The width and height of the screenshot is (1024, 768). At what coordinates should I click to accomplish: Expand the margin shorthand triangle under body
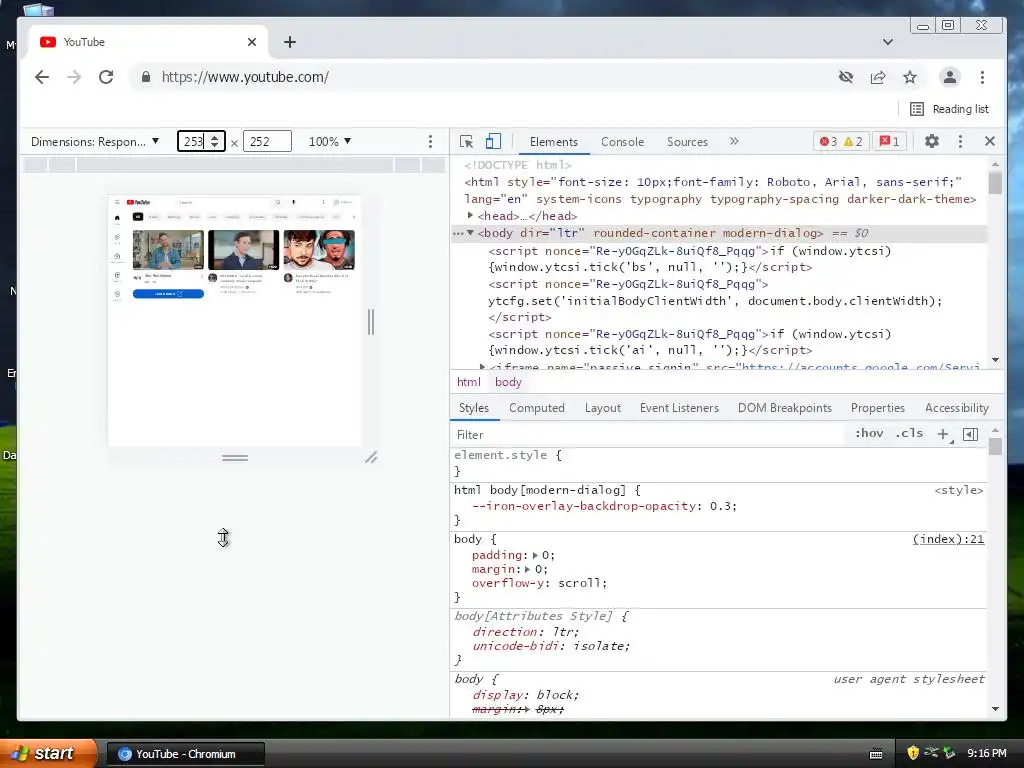528,569
